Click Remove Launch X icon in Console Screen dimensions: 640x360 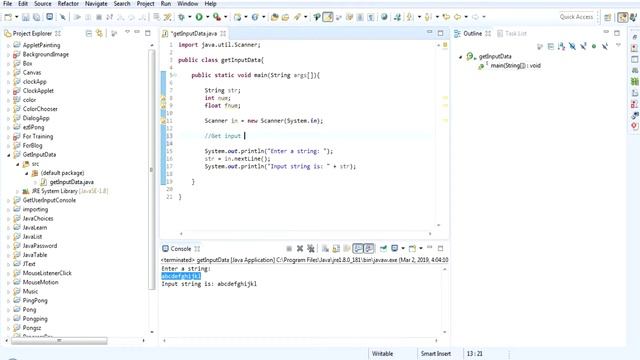click(300, 249)
